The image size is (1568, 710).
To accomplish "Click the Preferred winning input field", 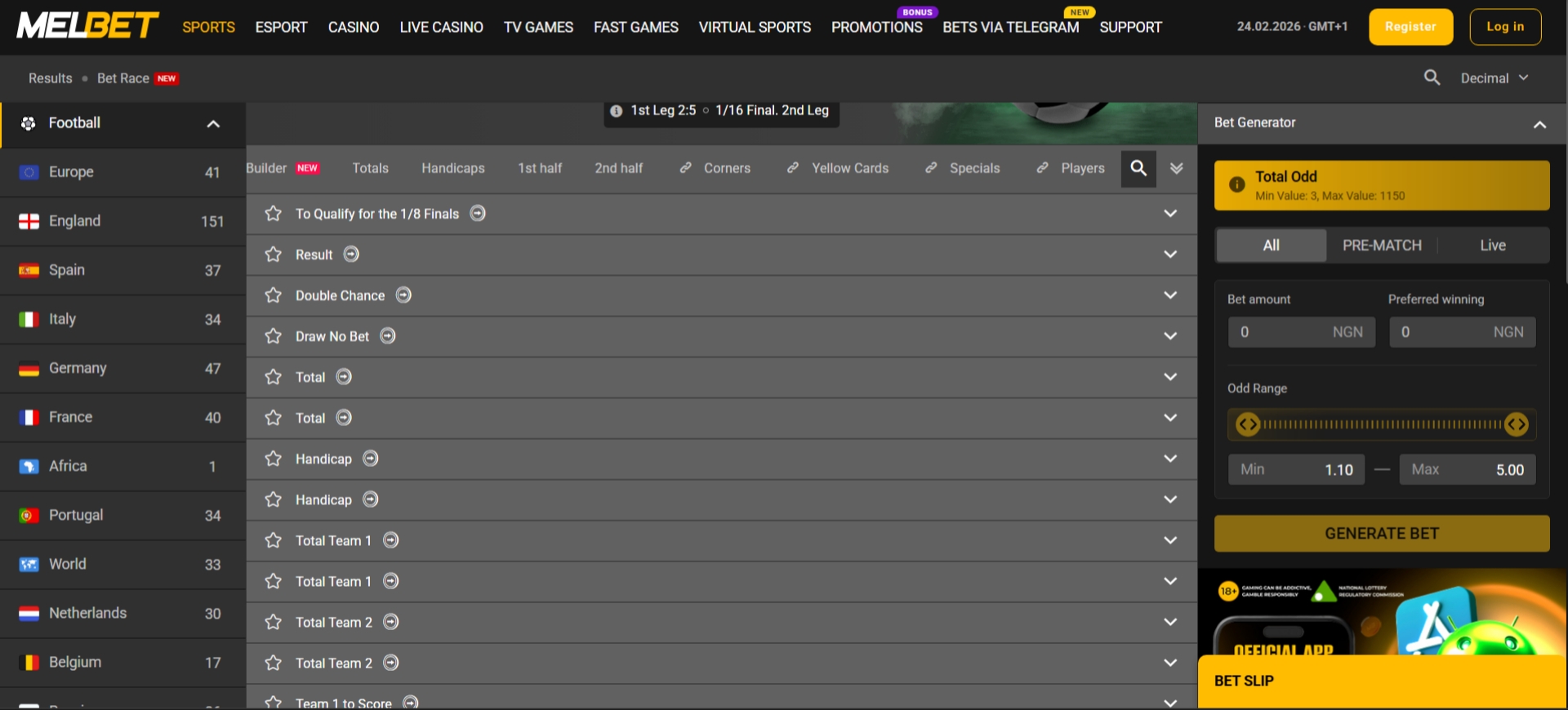I will click(x=1463, y=332).
